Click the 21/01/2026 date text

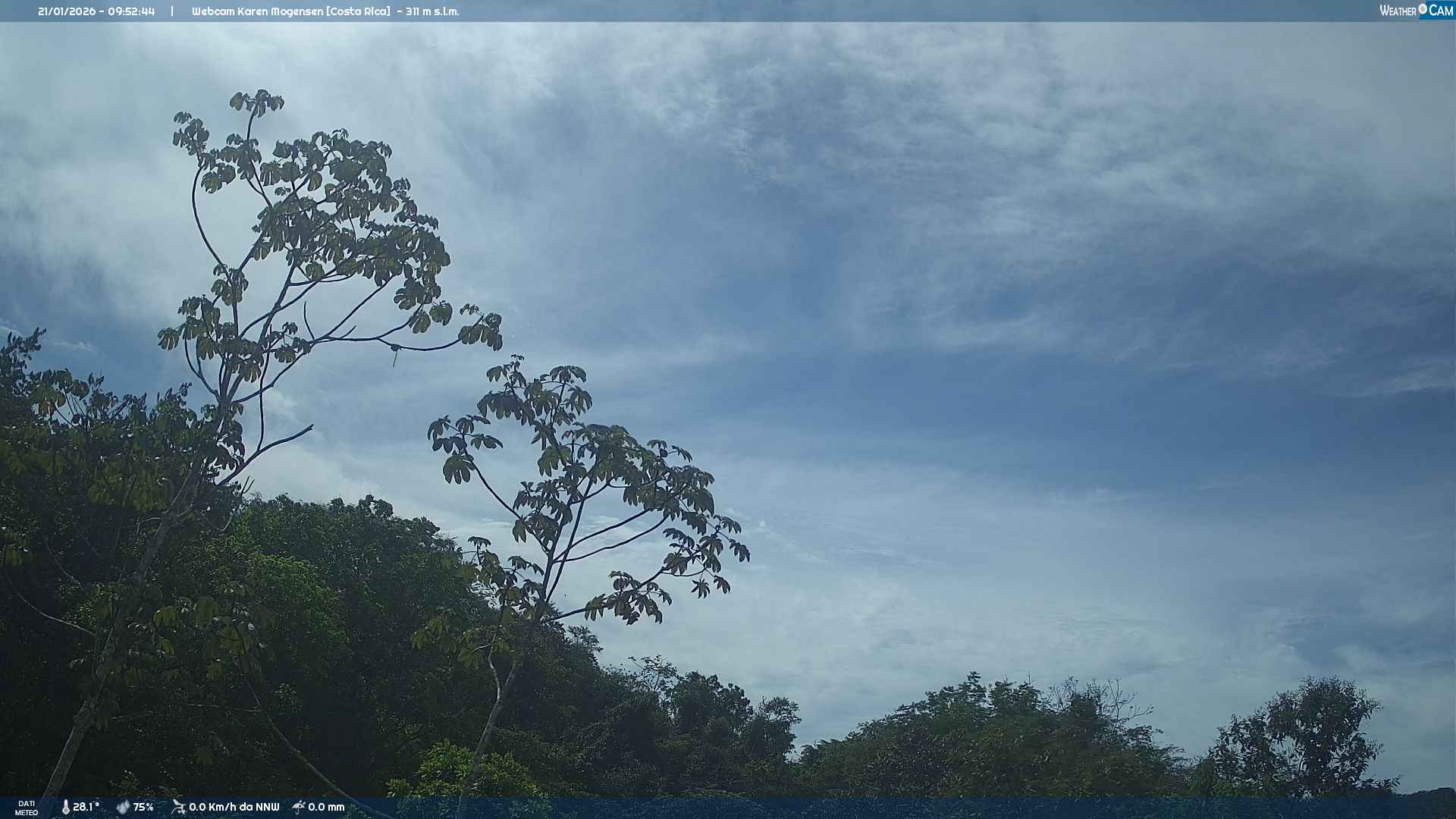click(x=67, y=11)
